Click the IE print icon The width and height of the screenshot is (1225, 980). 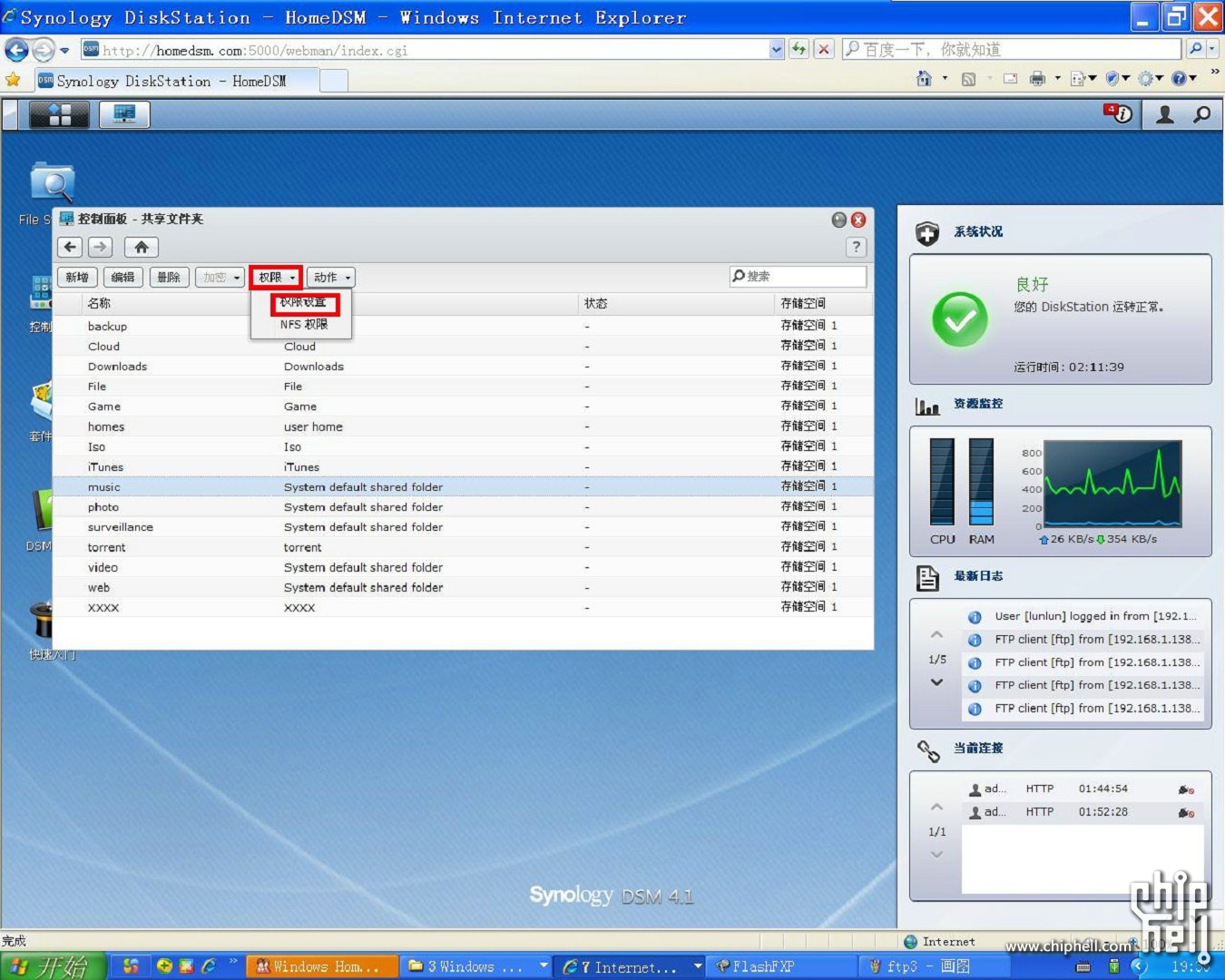click(x=1037, y=79)
